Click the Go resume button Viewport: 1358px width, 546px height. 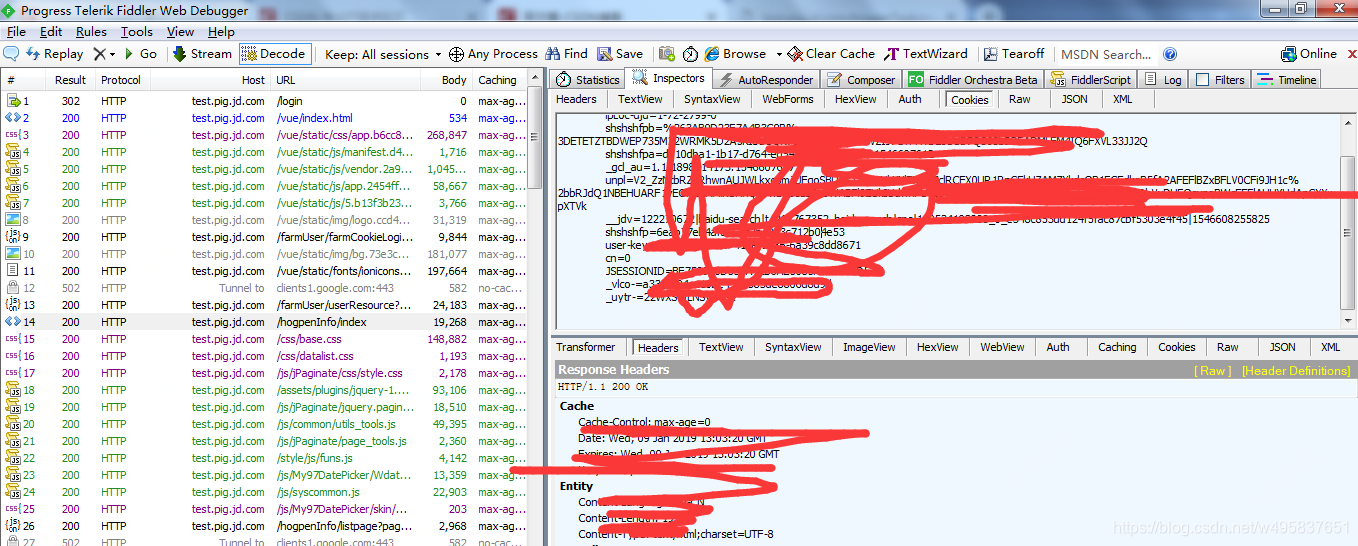(x=140, y=54)
